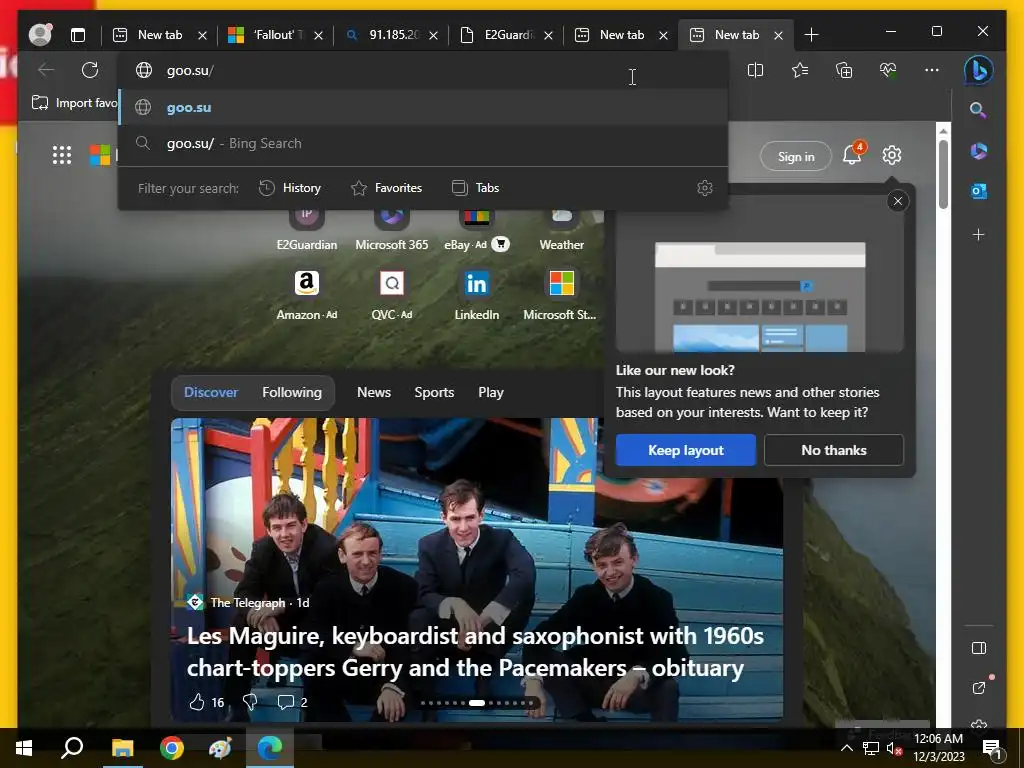Show hidden system tray icons chevron
Image resolution: width=1024 pixels, height=768 pixels.
(846, 748)
